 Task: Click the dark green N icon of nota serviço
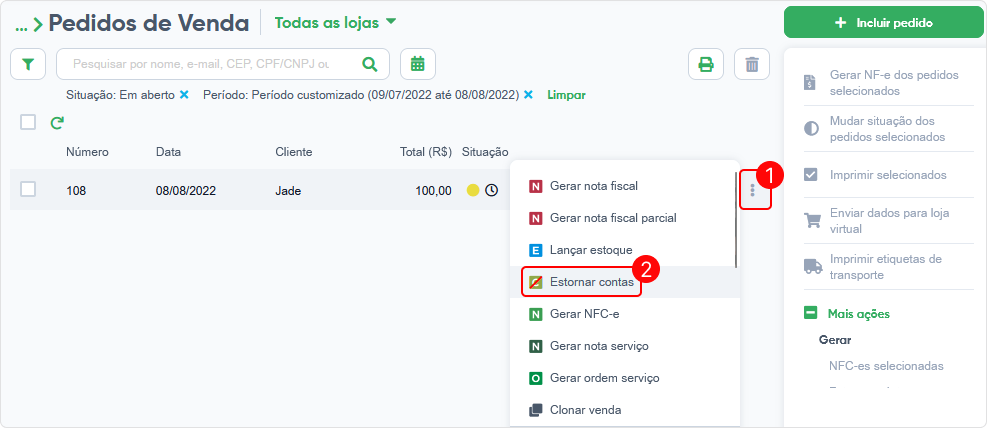[536, 346]
